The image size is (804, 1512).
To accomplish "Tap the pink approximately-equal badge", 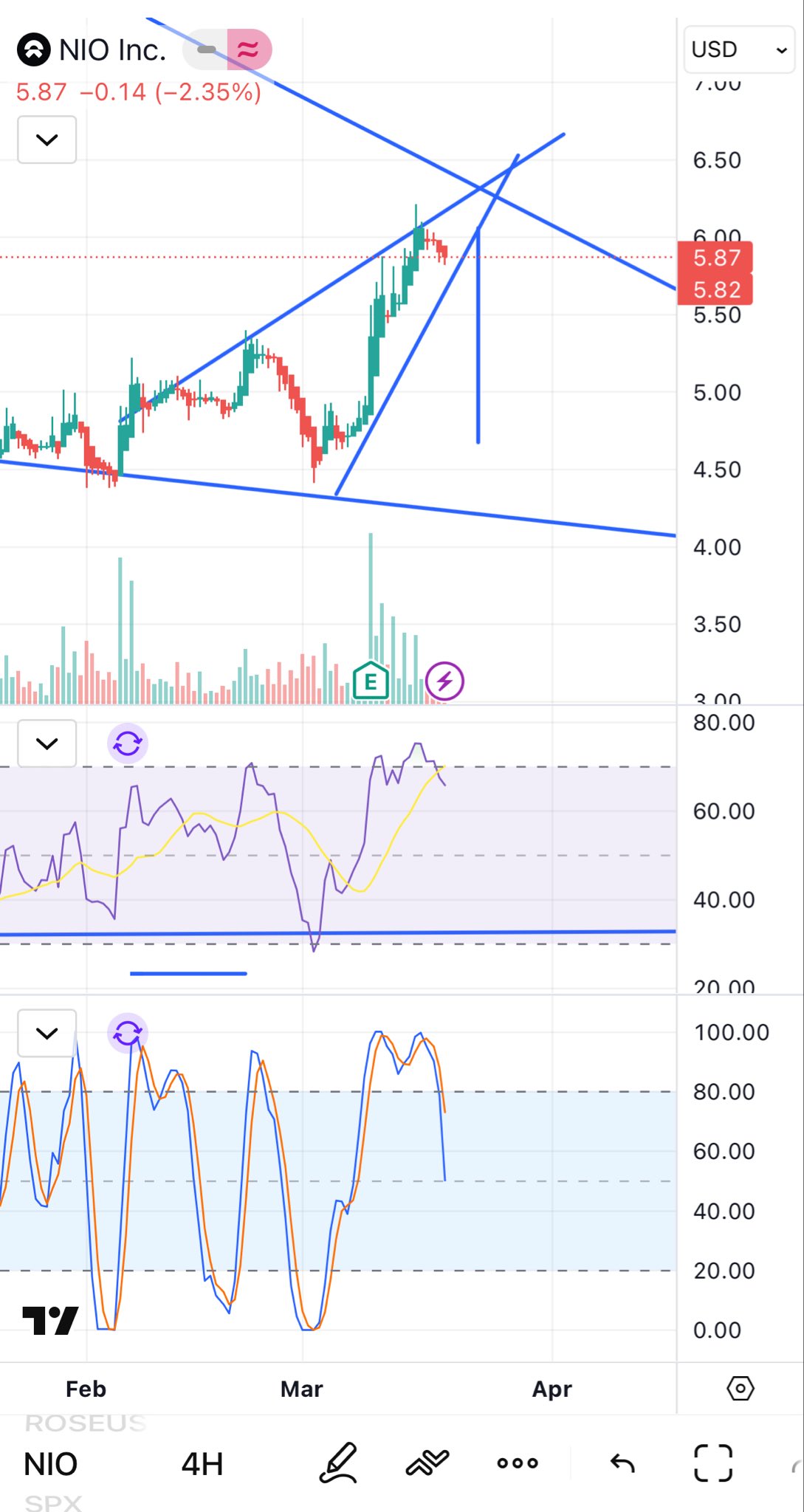I will click(x=249, y=50).
